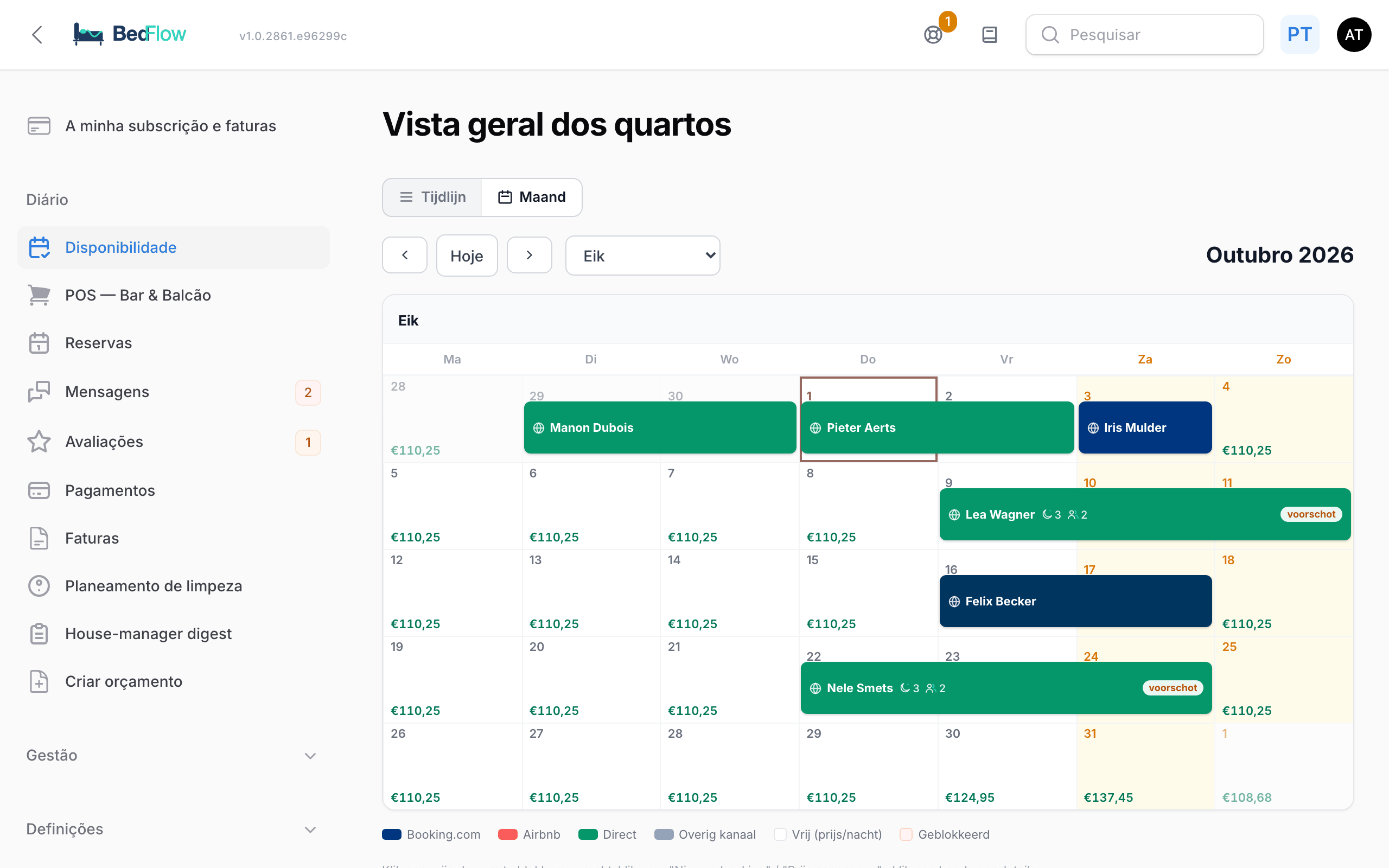Open the support lifebuoy notifications icon
This screenshot has height=868, width=1389.
point(933,34)
